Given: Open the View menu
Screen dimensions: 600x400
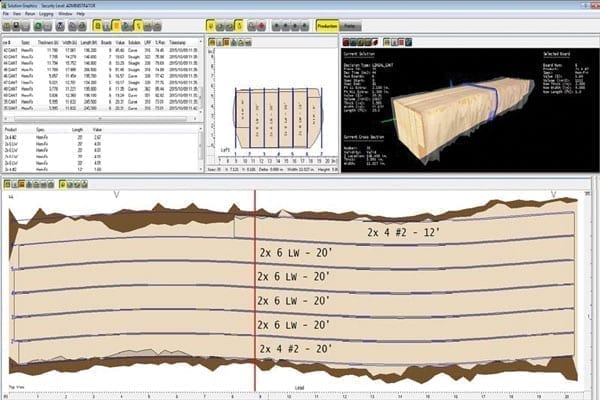Looking at the screenshot, I should coord(17,14).
